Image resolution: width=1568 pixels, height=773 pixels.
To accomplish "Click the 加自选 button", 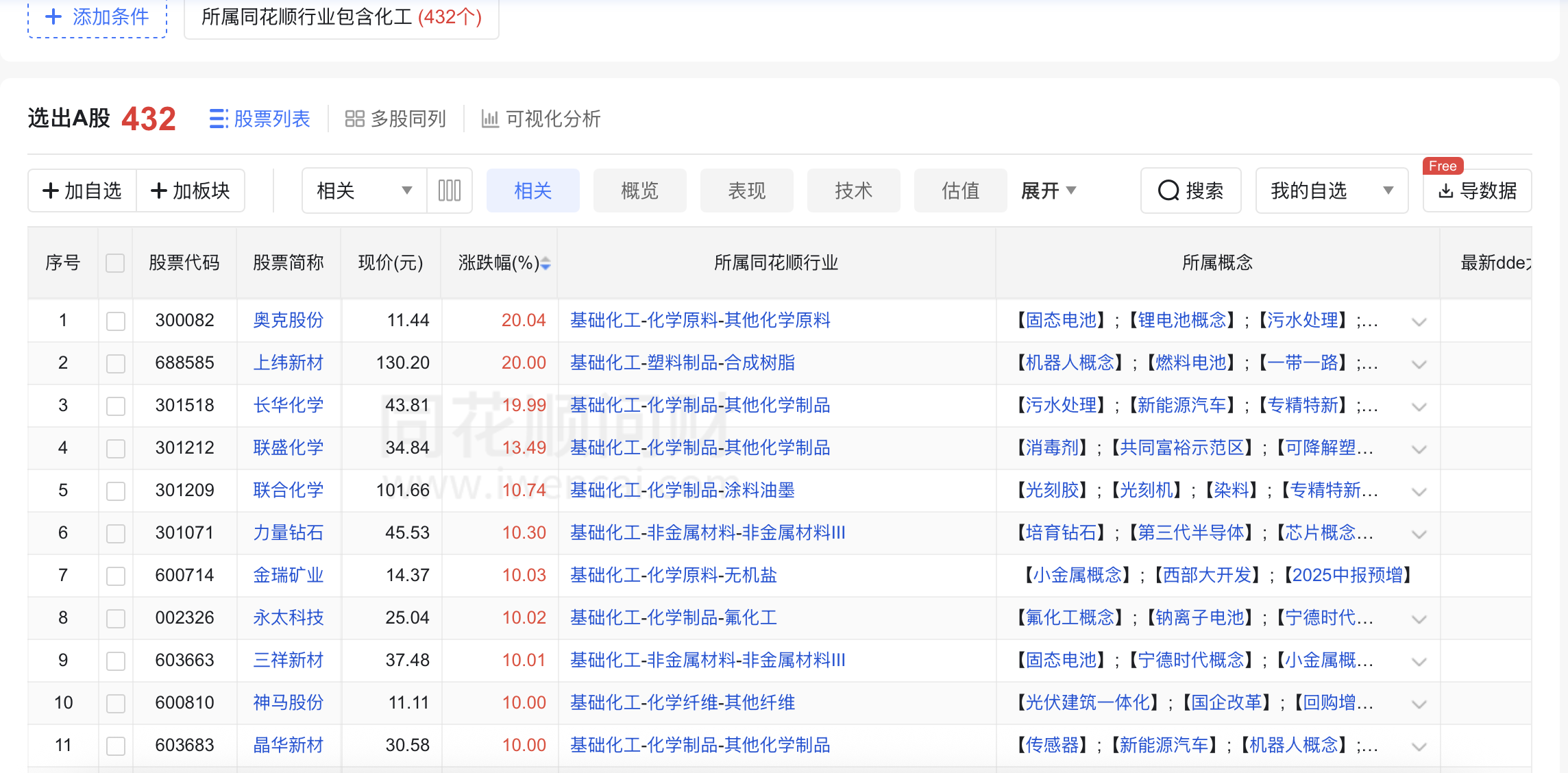I will click(82, 191).
